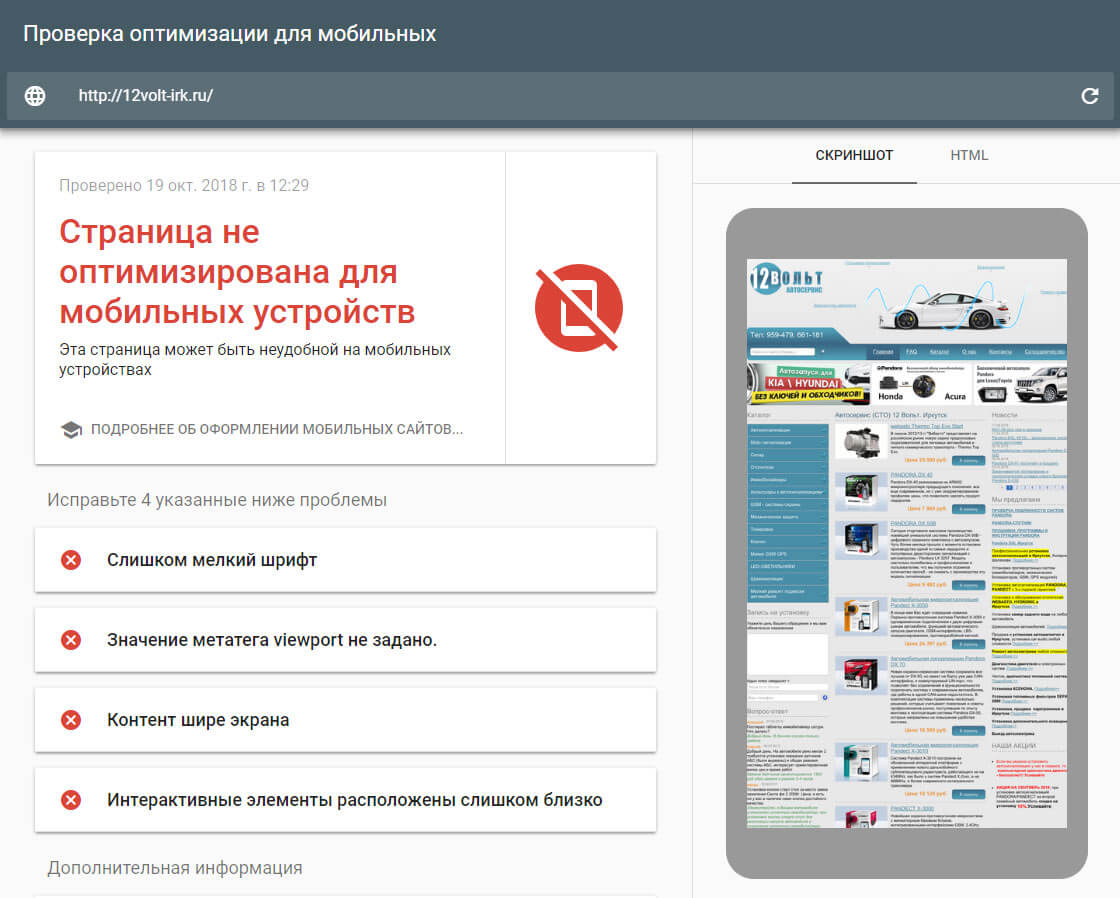The image size is (1120, 898).
Task: Switch to the HTML tab
Action: click(x=968, y=155)
